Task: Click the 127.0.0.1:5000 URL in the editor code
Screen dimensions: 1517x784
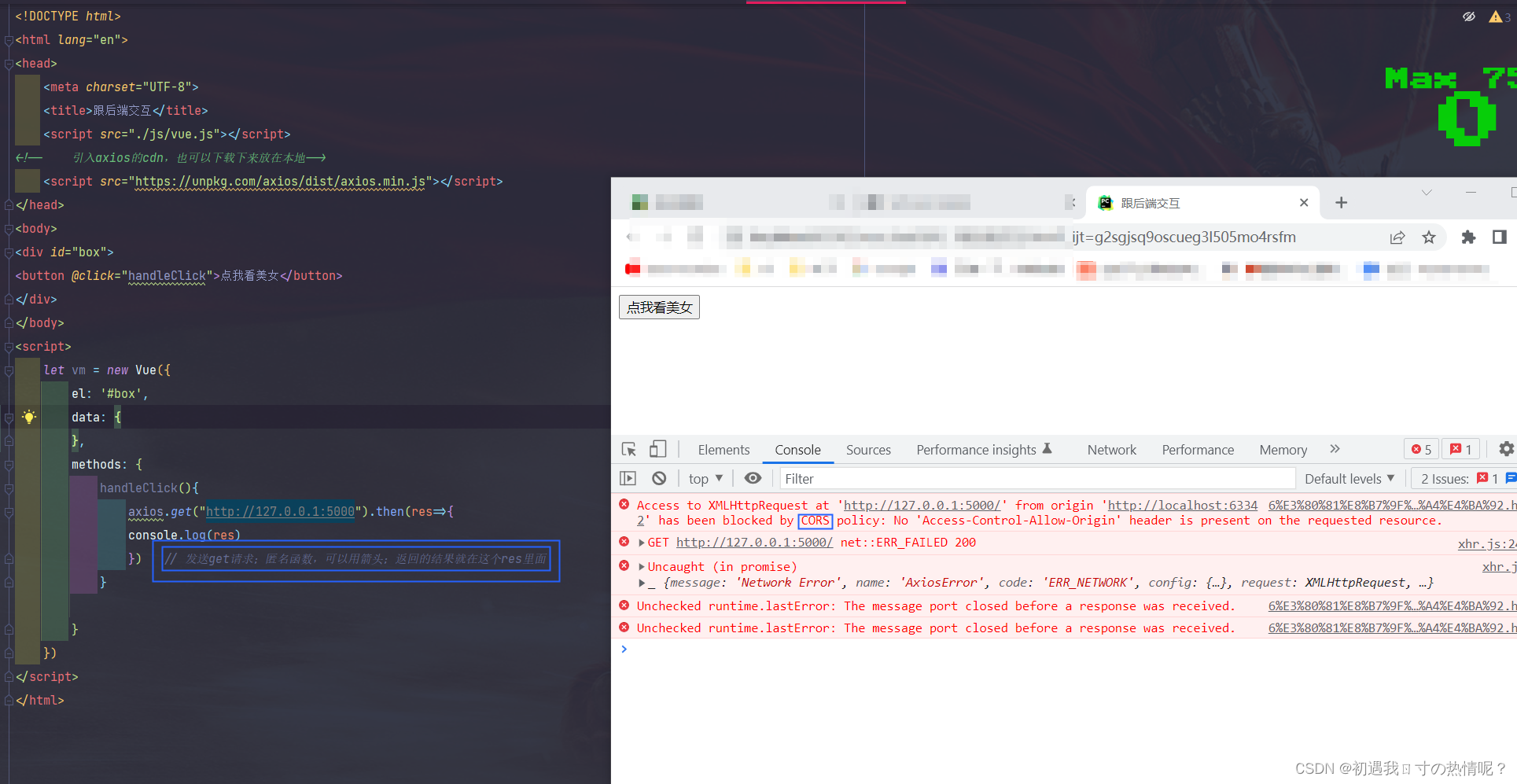Action: [280, 512]
